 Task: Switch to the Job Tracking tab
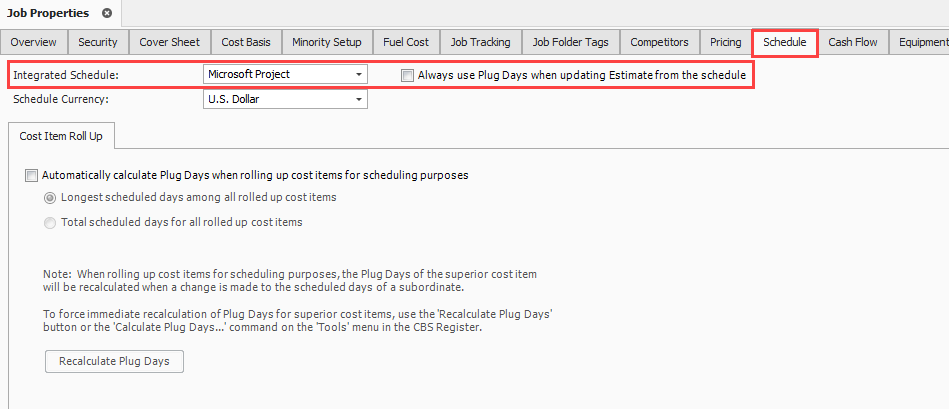(480, 42)
